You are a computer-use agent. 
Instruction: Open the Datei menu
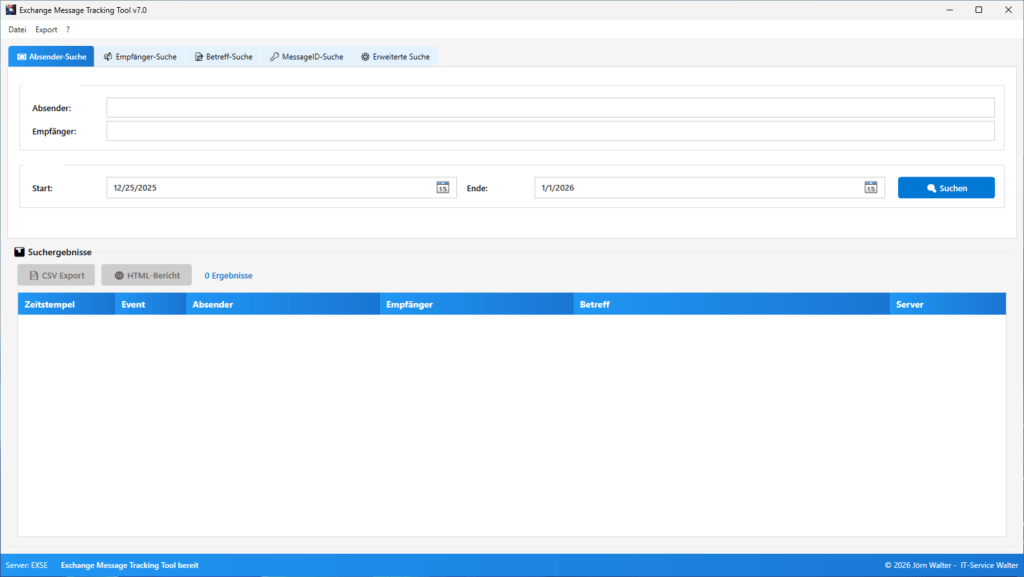pos(16,29)
